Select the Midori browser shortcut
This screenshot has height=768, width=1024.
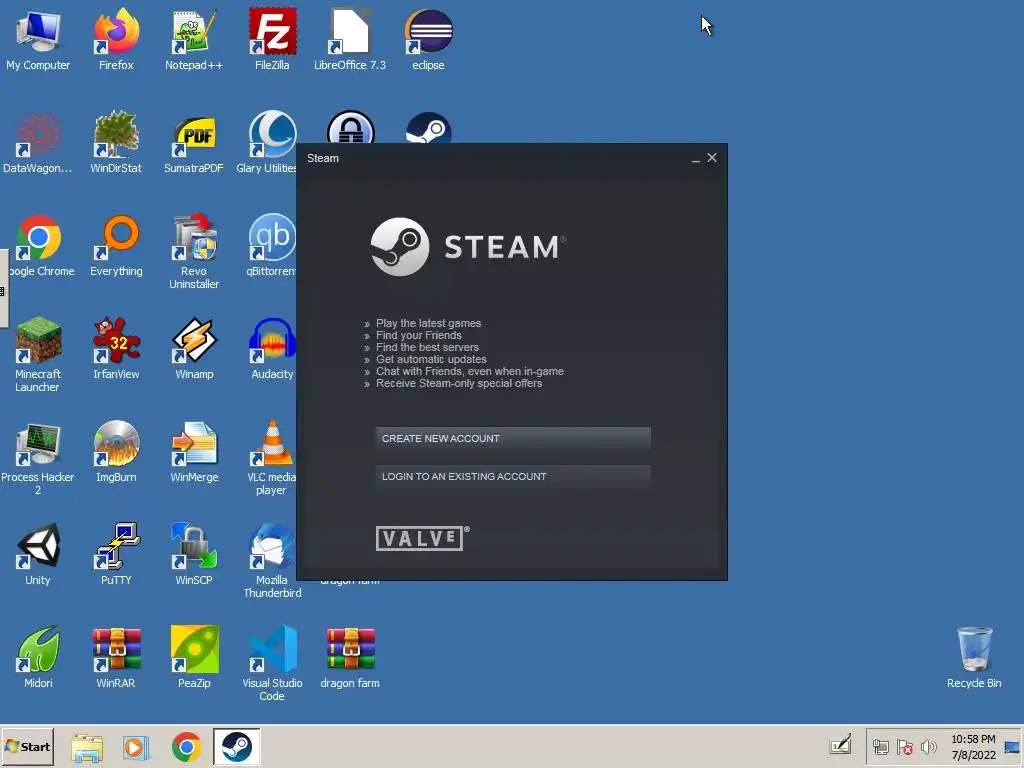38,658
